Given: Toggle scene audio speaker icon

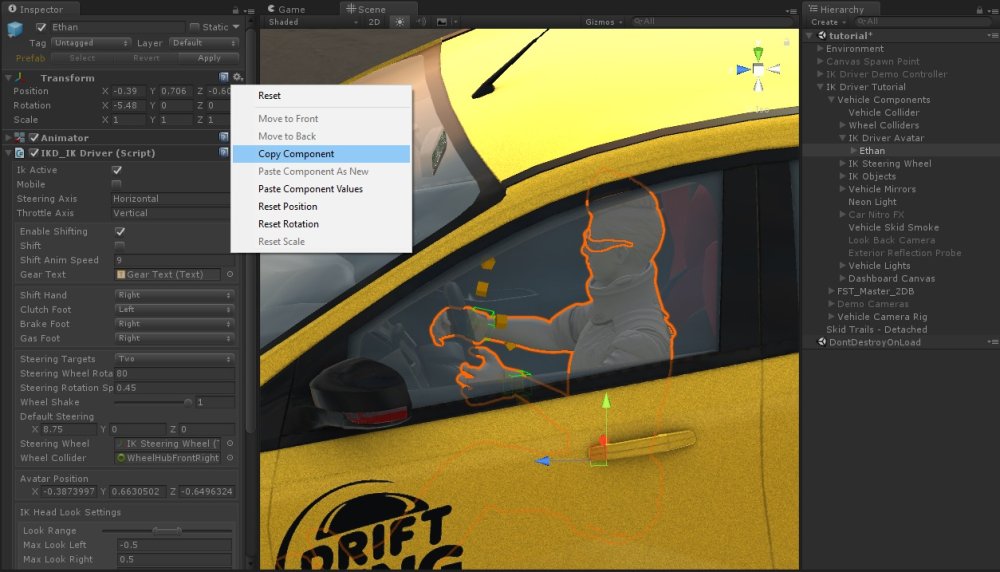Looking at the screenshot, I should 422,22.
